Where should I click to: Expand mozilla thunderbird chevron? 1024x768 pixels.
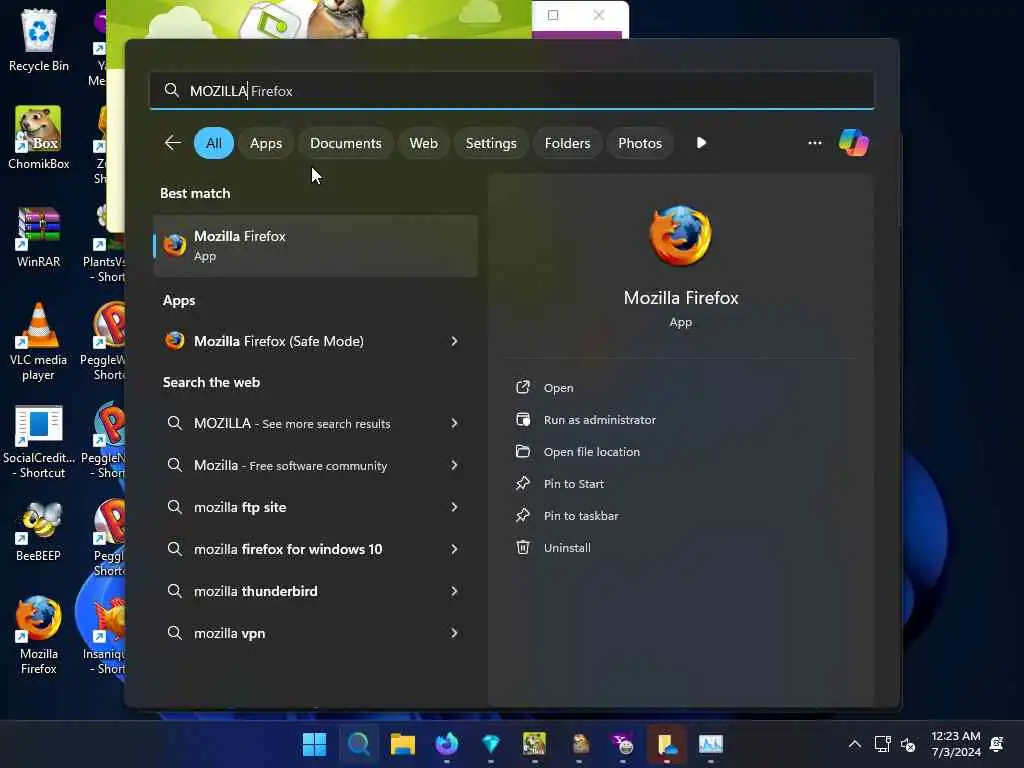coord(454,591)
